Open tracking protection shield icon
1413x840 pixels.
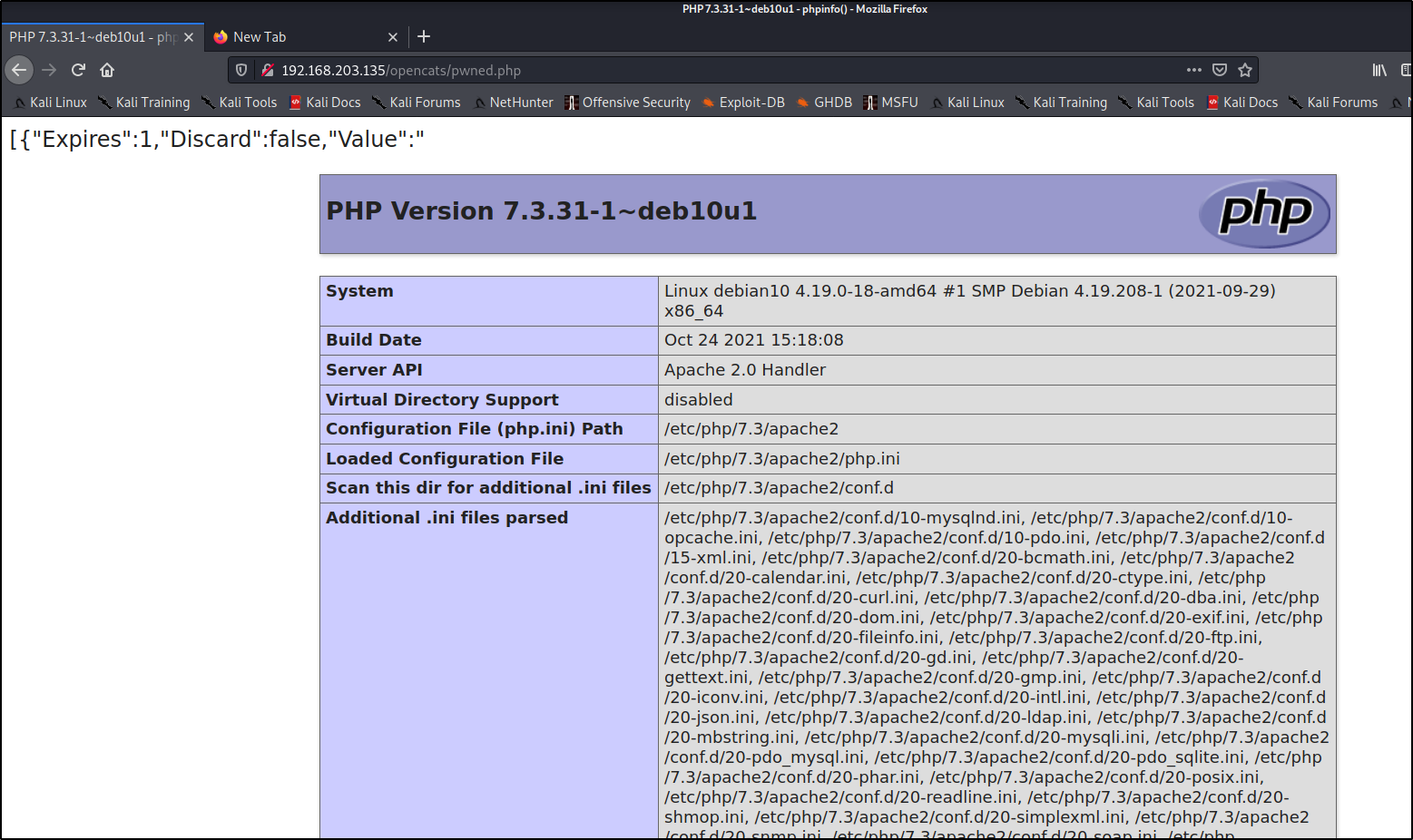[x=241, y=70]
